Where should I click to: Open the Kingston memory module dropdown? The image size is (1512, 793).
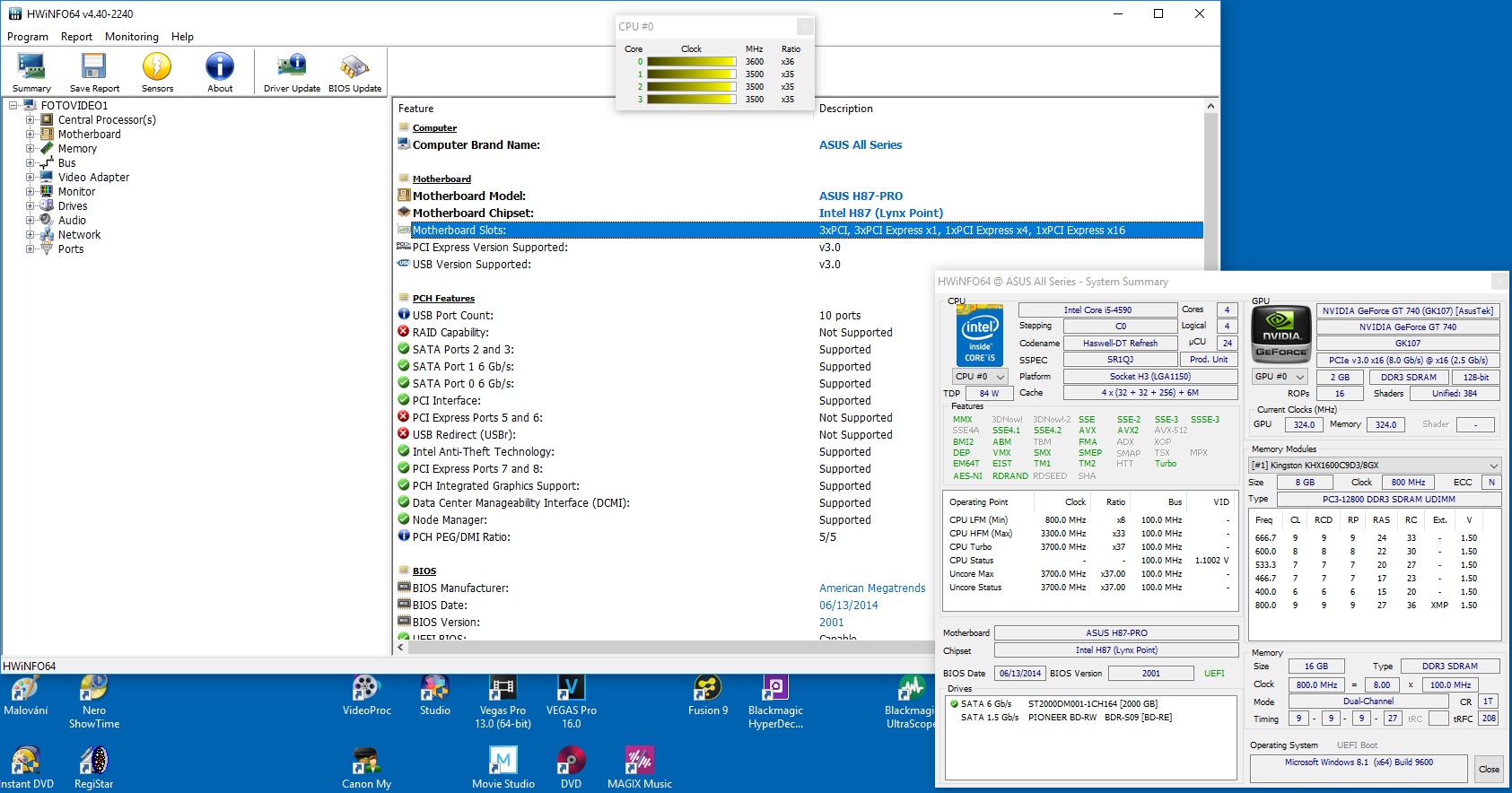[1375, 466]
